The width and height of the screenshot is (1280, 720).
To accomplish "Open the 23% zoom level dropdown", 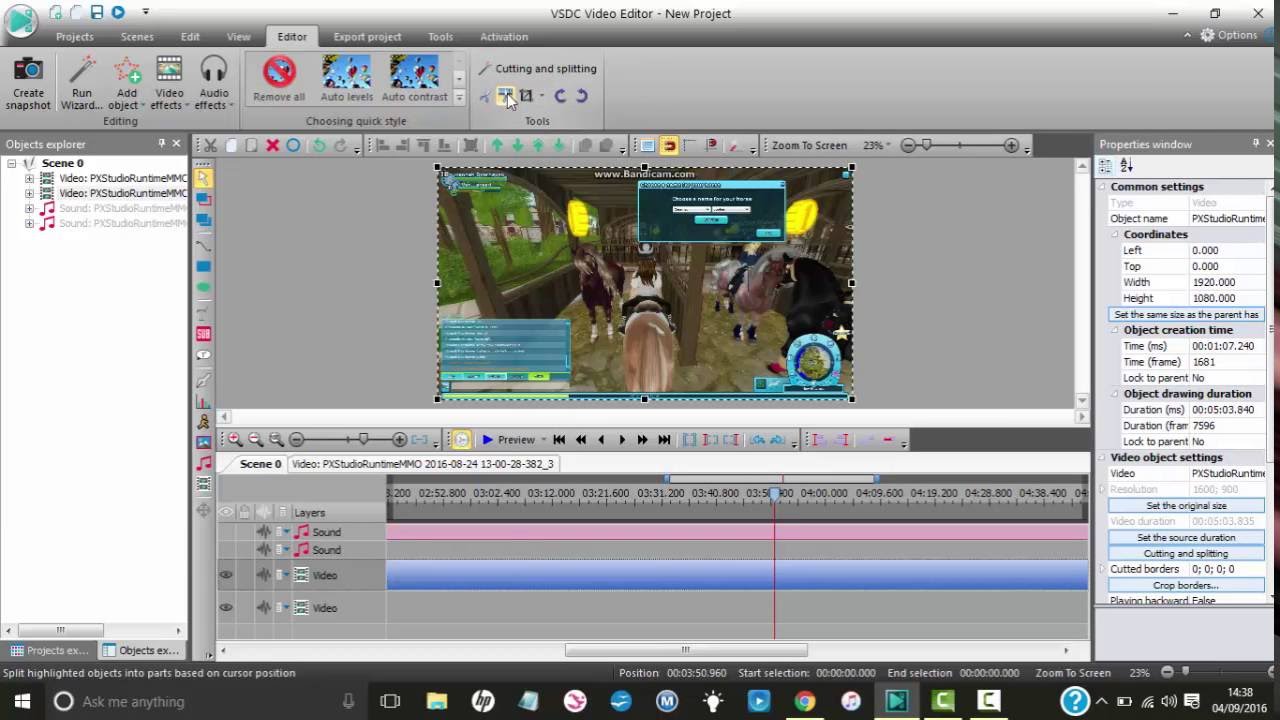I will click(x=877, y=146).
